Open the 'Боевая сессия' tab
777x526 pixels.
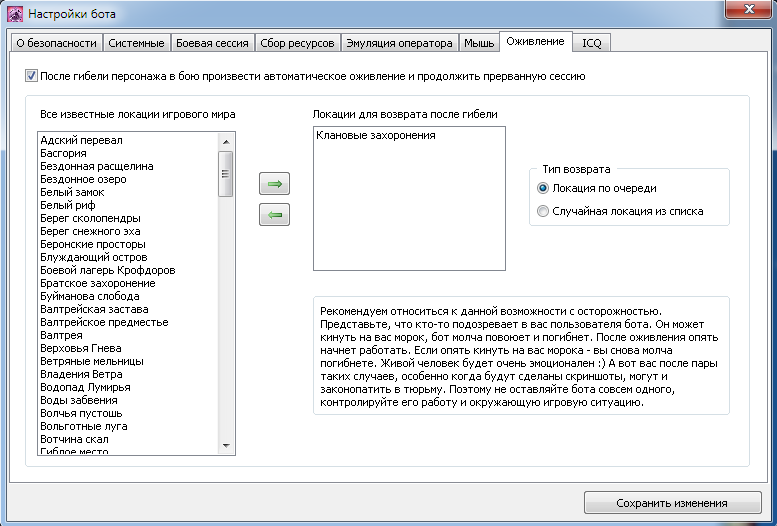213,43
